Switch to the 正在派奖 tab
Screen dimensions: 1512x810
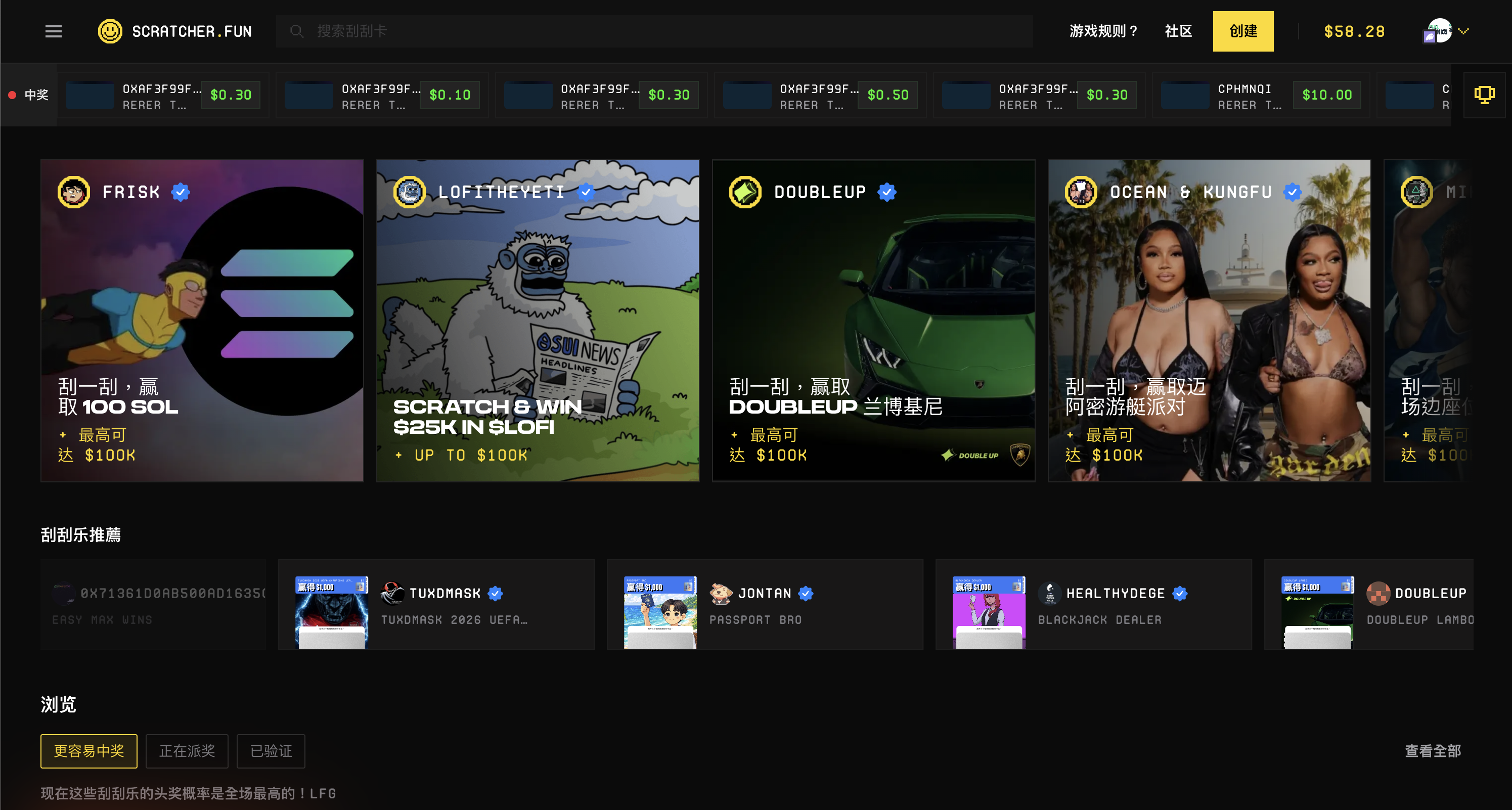(x=187, y=751)
